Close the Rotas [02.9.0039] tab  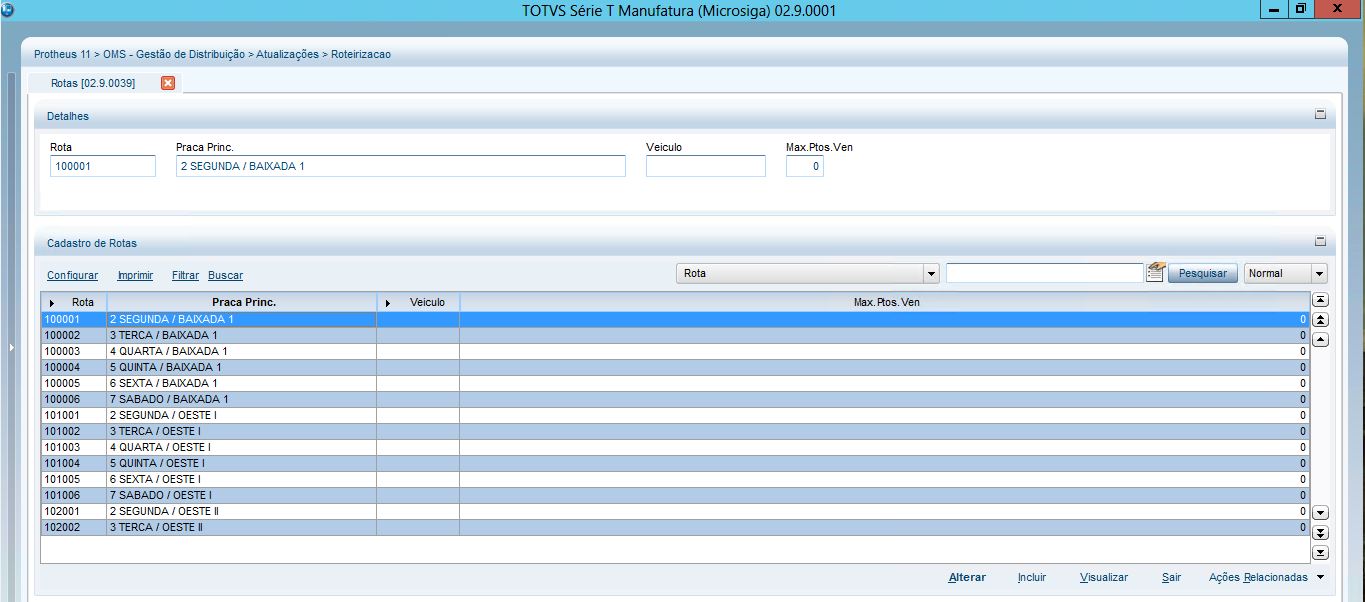[x=168, y=83]
